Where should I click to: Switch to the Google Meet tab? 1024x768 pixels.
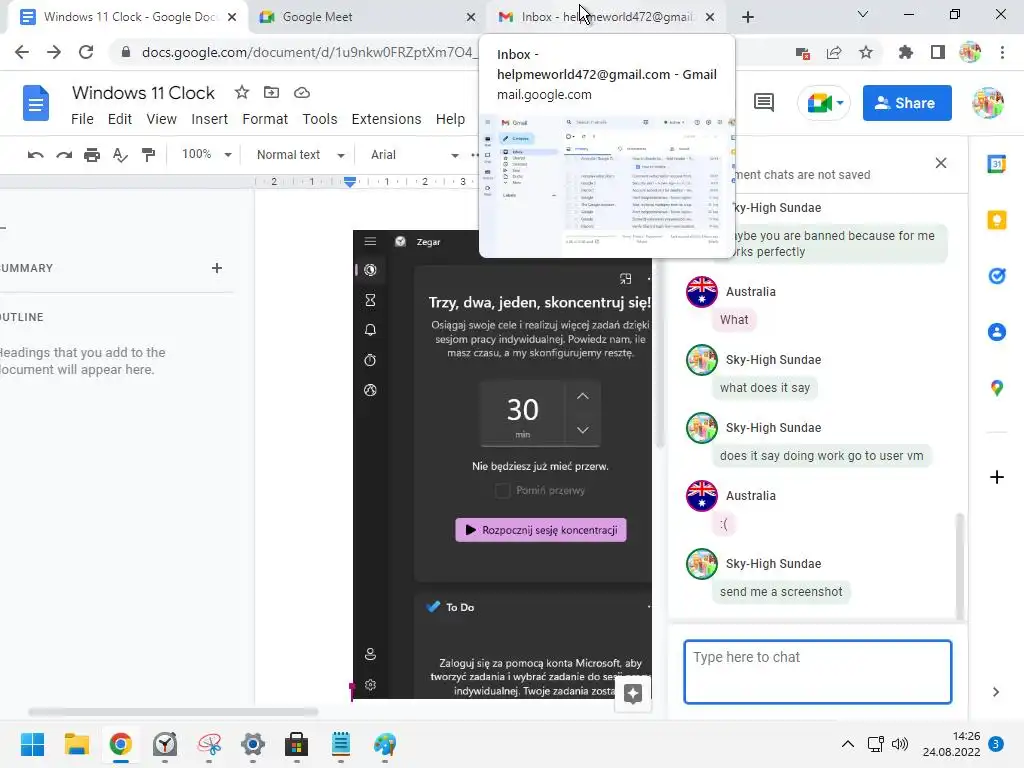(366, 17)
